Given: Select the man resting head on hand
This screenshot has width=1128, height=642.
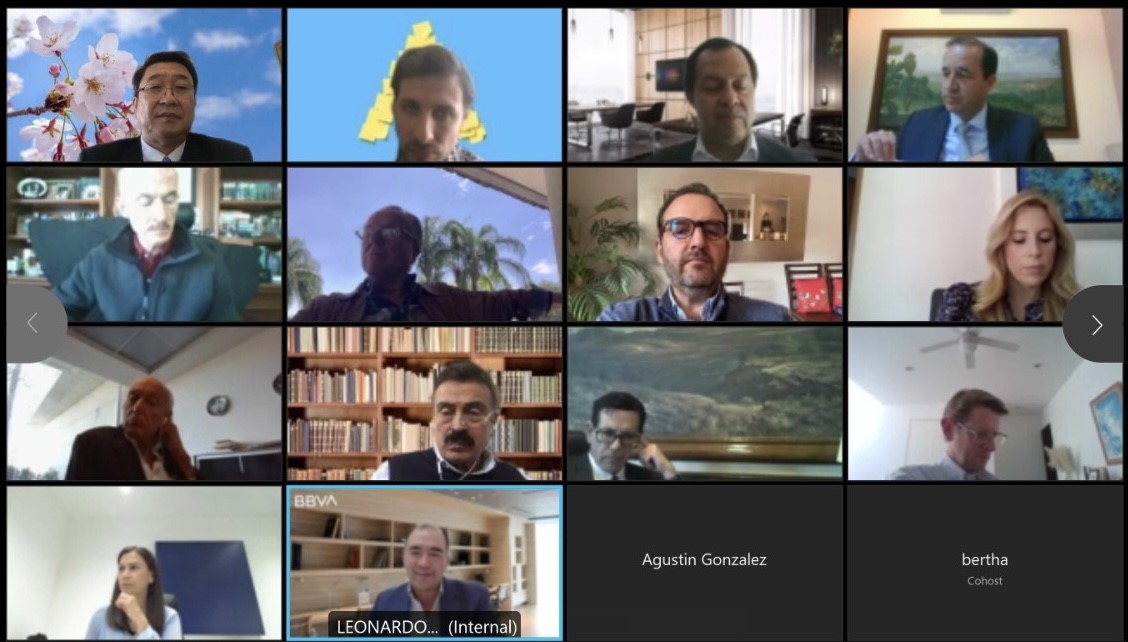Looking at the screenshot, I should click(x=144, y=404).
